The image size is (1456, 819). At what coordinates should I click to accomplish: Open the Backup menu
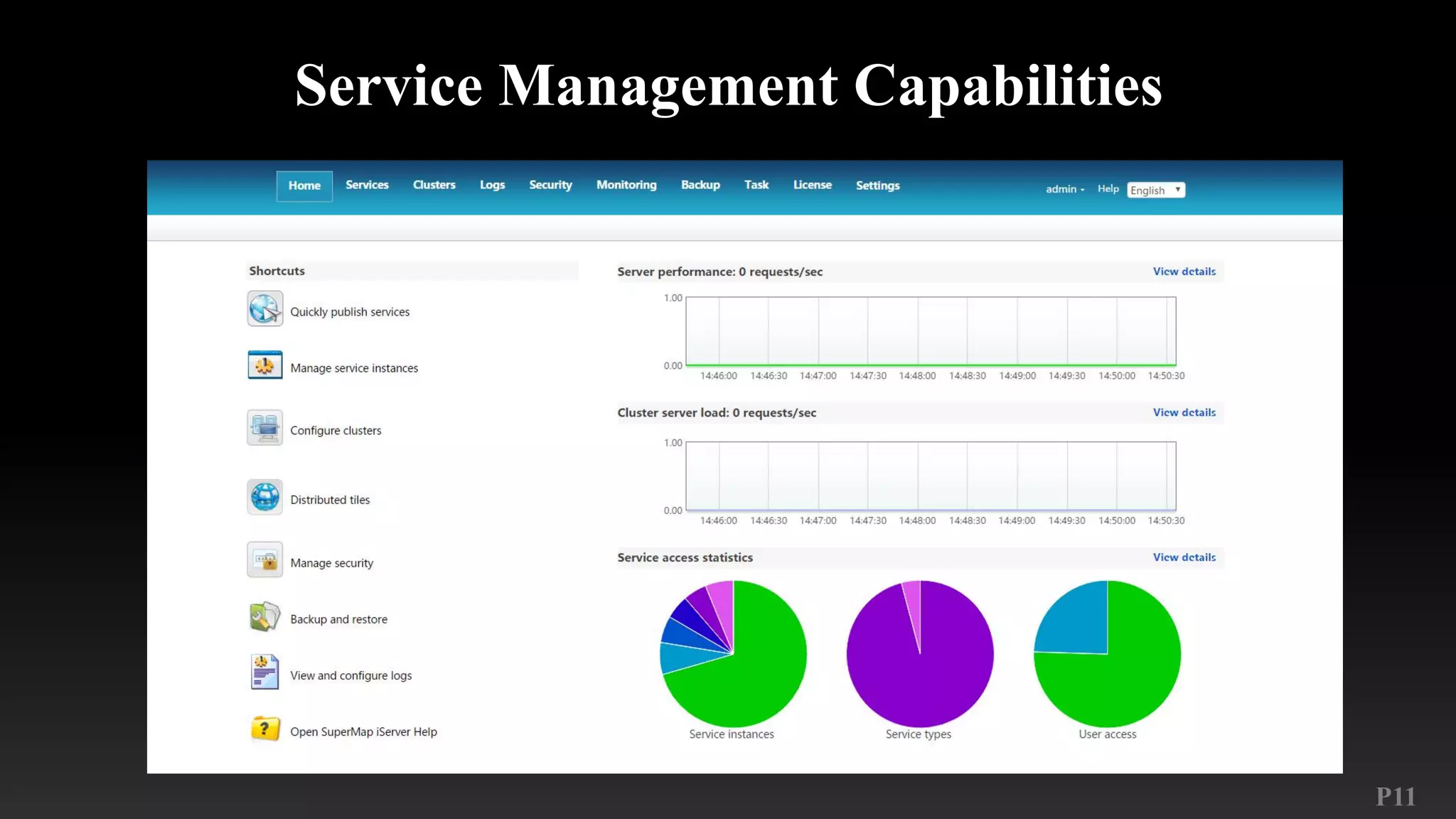click(x=700, y=185)
